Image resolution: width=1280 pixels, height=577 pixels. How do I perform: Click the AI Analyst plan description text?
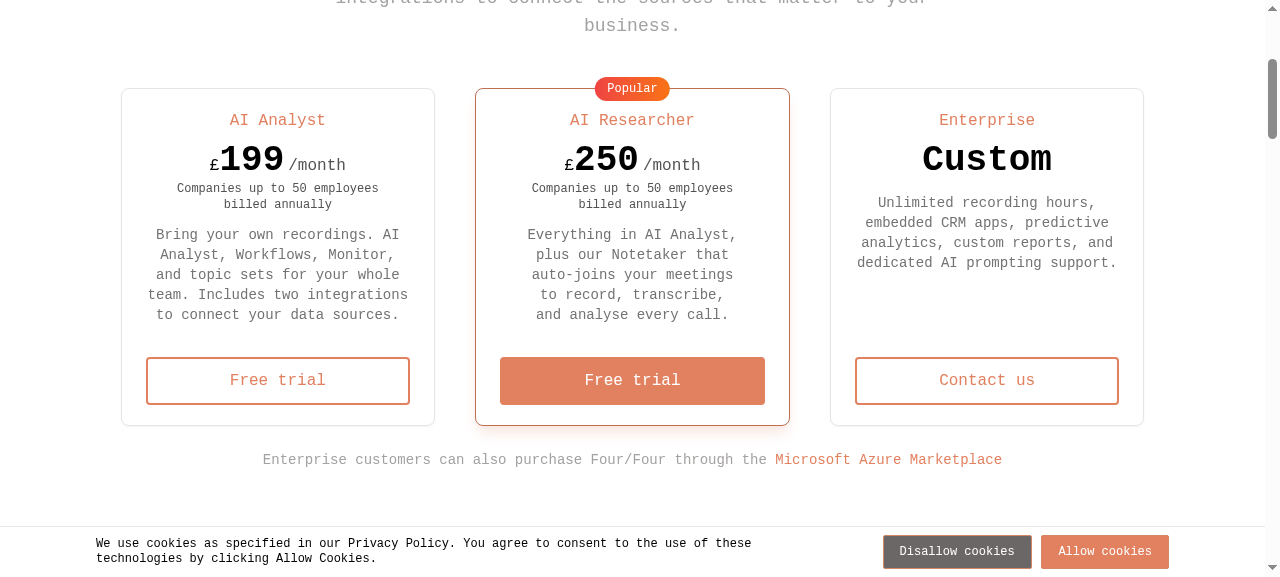278,275
